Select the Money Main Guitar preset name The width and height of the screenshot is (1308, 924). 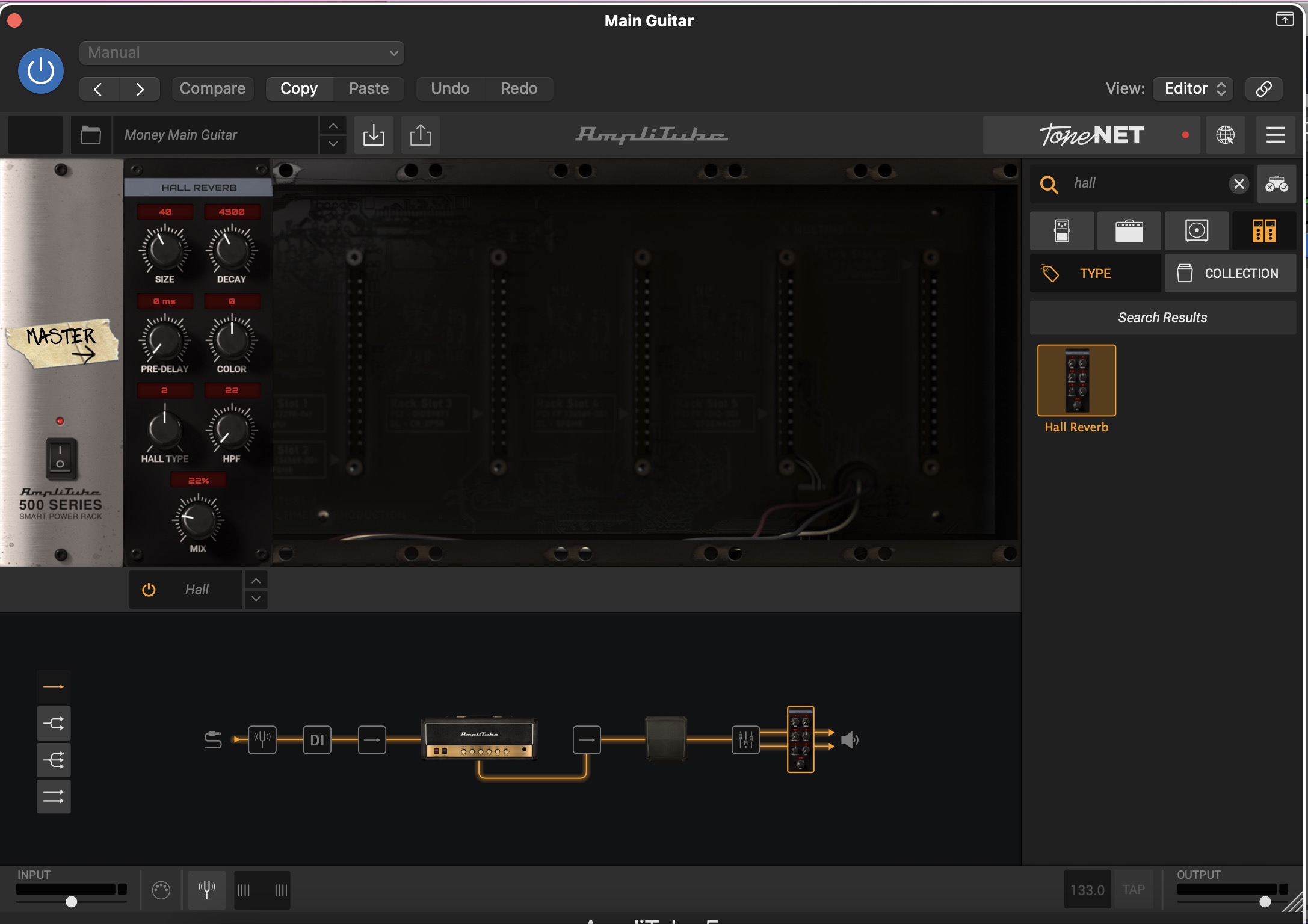tap(215, 135)
